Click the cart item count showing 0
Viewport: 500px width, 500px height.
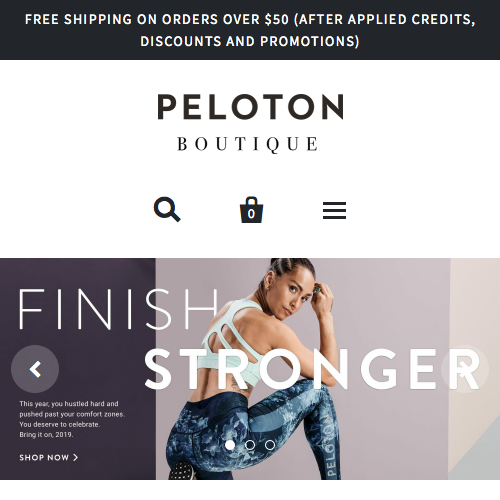click(x=251, y=214)
